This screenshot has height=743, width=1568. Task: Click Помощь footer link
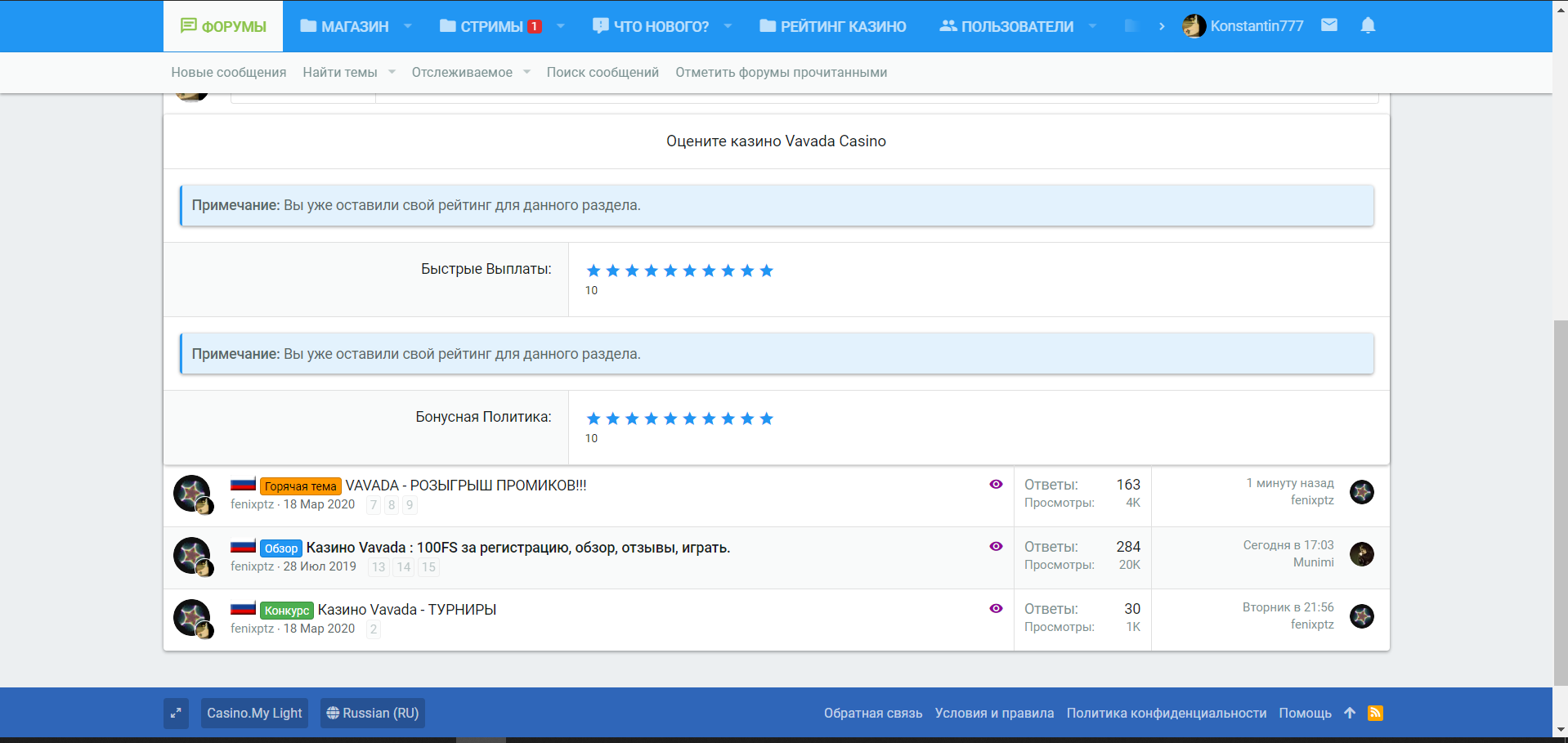(x=1305, y=713)
